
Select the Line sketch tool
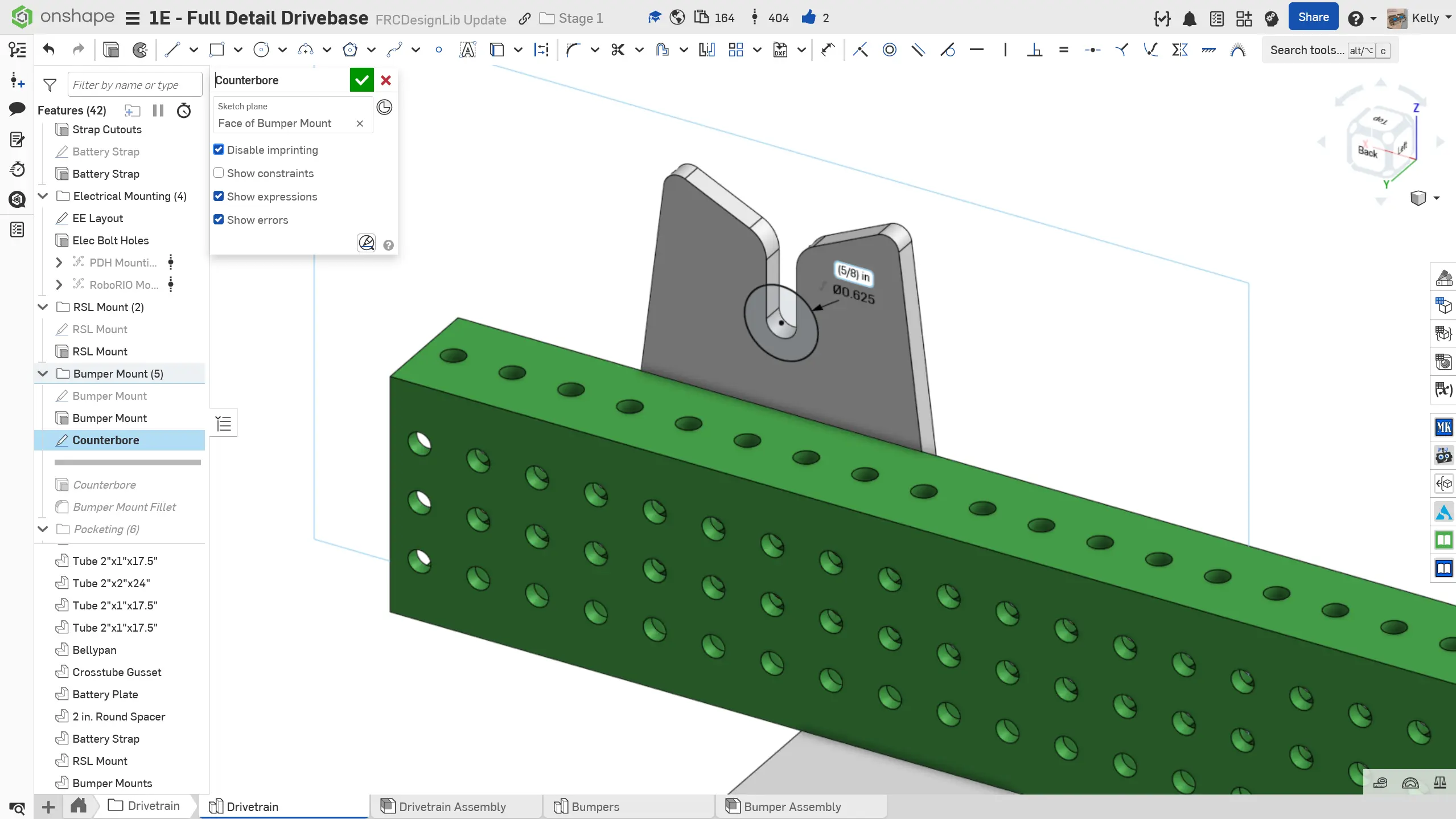tap(172, 50)
